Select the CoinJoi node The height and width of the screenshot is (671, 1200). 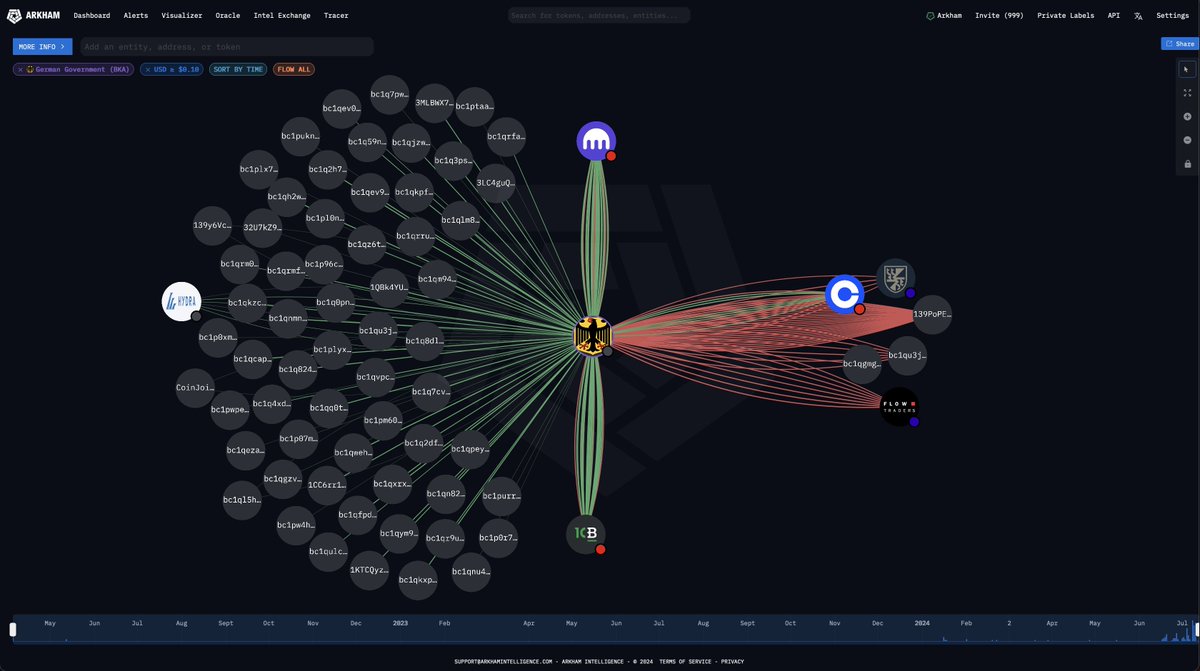(x=195, y=387)
